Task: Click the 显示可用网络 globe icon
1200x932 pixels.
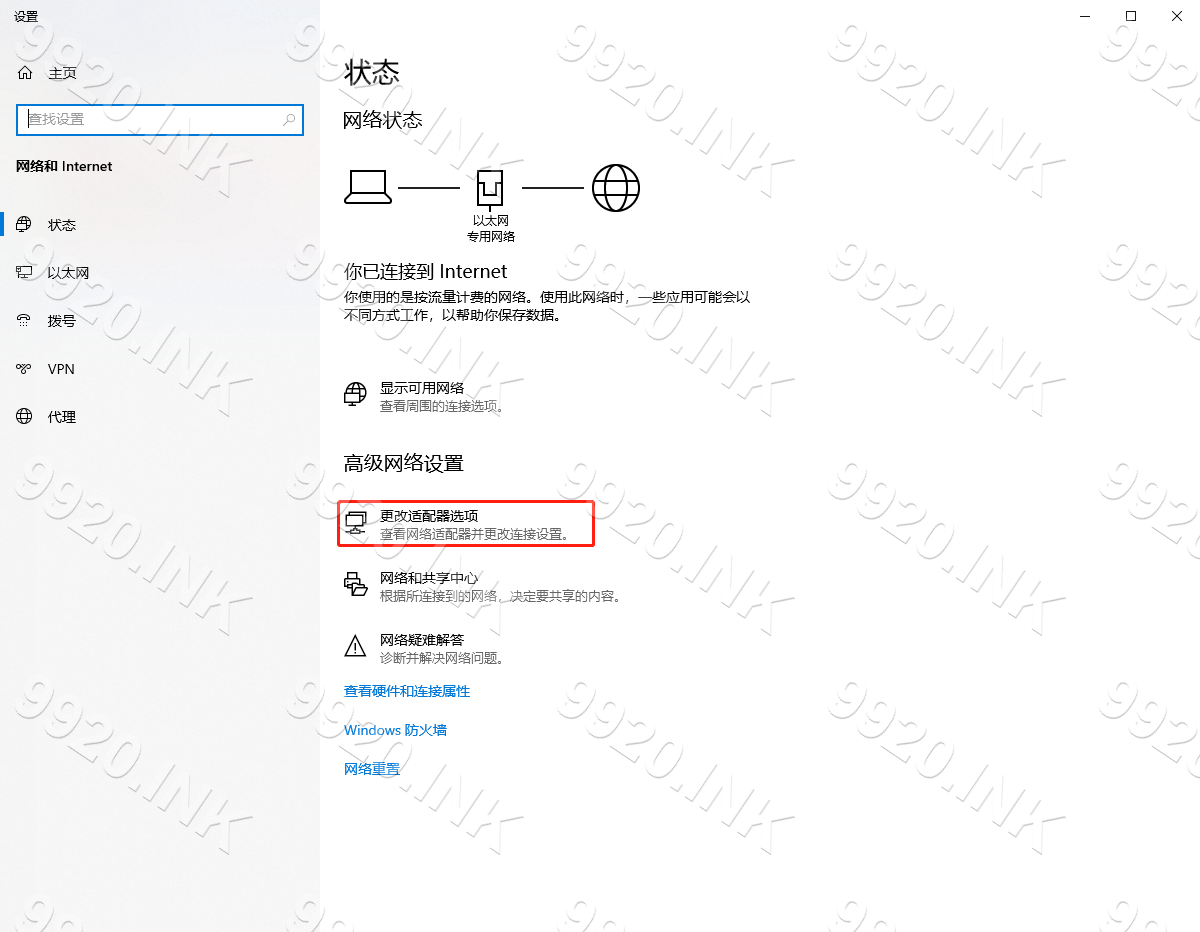Action: (x=355, y=396)
